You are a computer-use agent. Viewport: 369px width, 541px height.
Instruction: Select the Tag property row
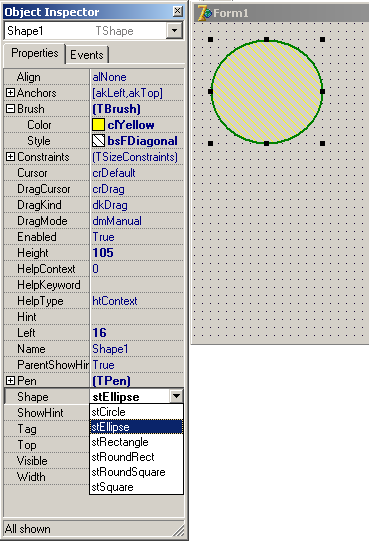coord(47,429)
